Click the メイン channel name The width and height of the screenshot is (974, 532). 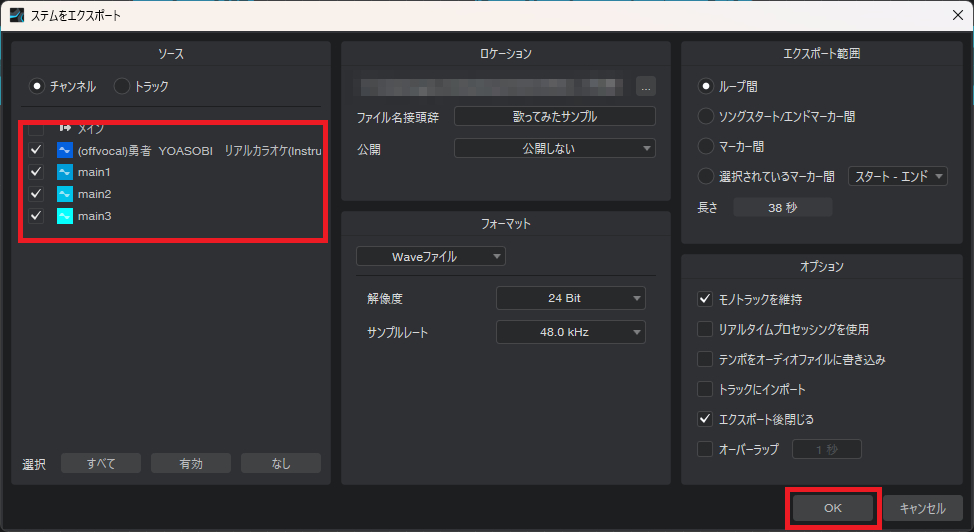click(91, 129)
